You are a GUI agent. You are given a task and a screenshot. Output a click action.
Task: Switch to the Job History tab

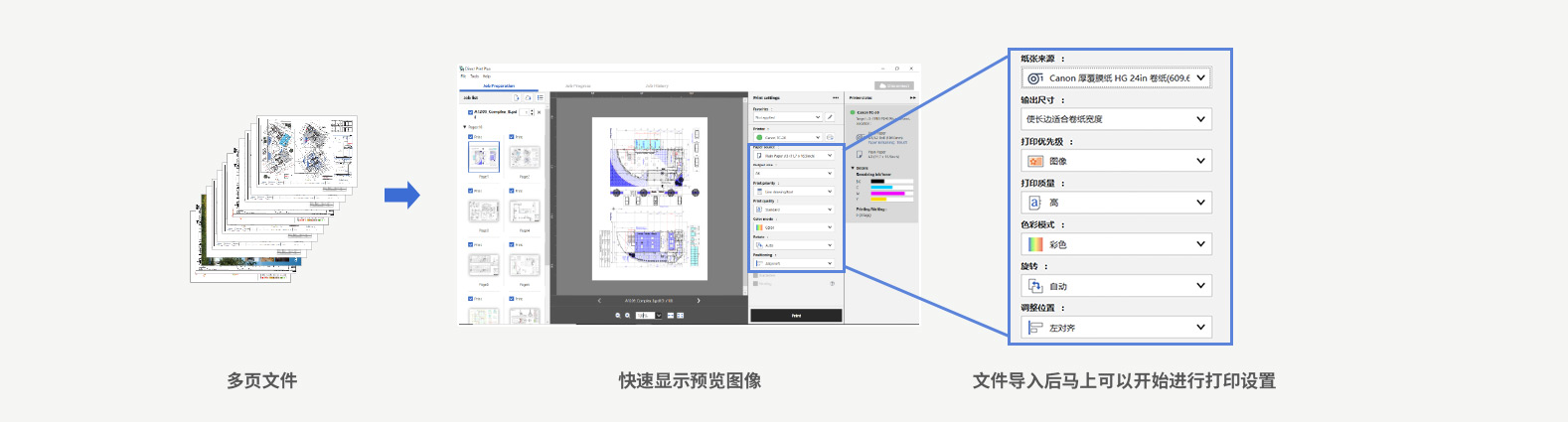click(657, 86)
